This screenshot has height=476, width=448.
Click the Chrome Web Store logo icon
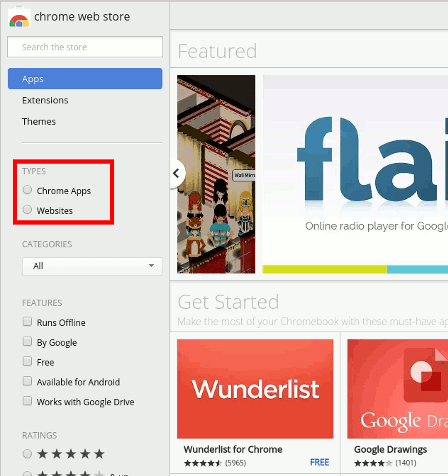click(x=19, y=17)
